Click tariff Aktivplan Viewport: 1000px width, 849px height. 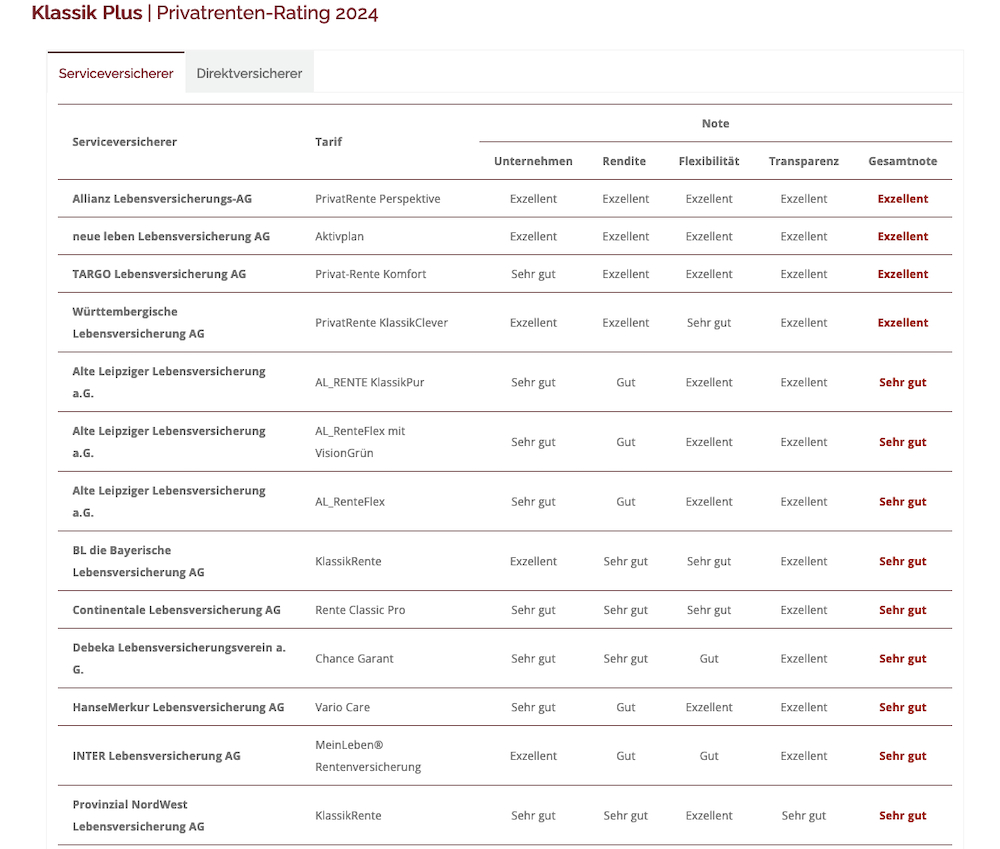[339, 236]
